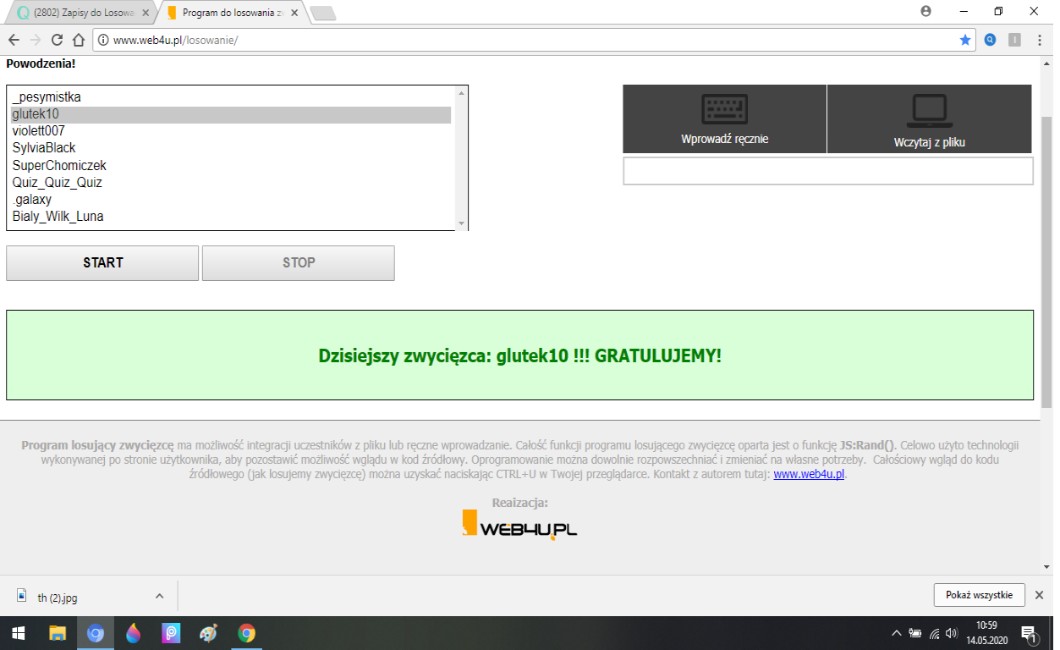Reload the page in the browser
This screenshot has height=650, width=1060.
(57, 40)
